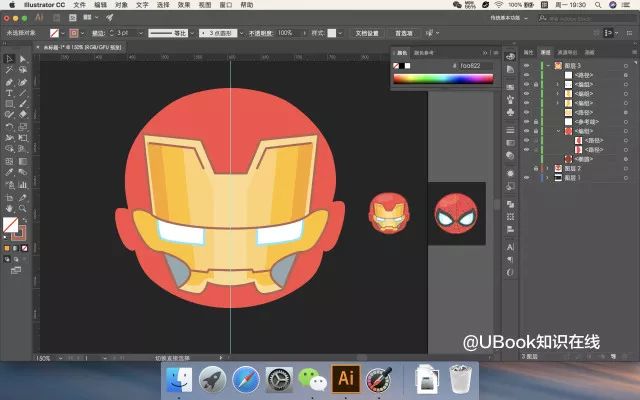Select the Free Transform tool

(x=22, y=138)
